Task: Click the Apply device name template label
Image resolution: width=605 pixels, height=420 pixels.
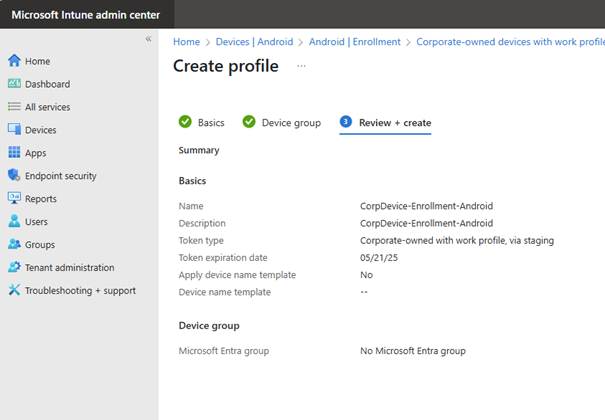Action: click(x=237, y=275)
